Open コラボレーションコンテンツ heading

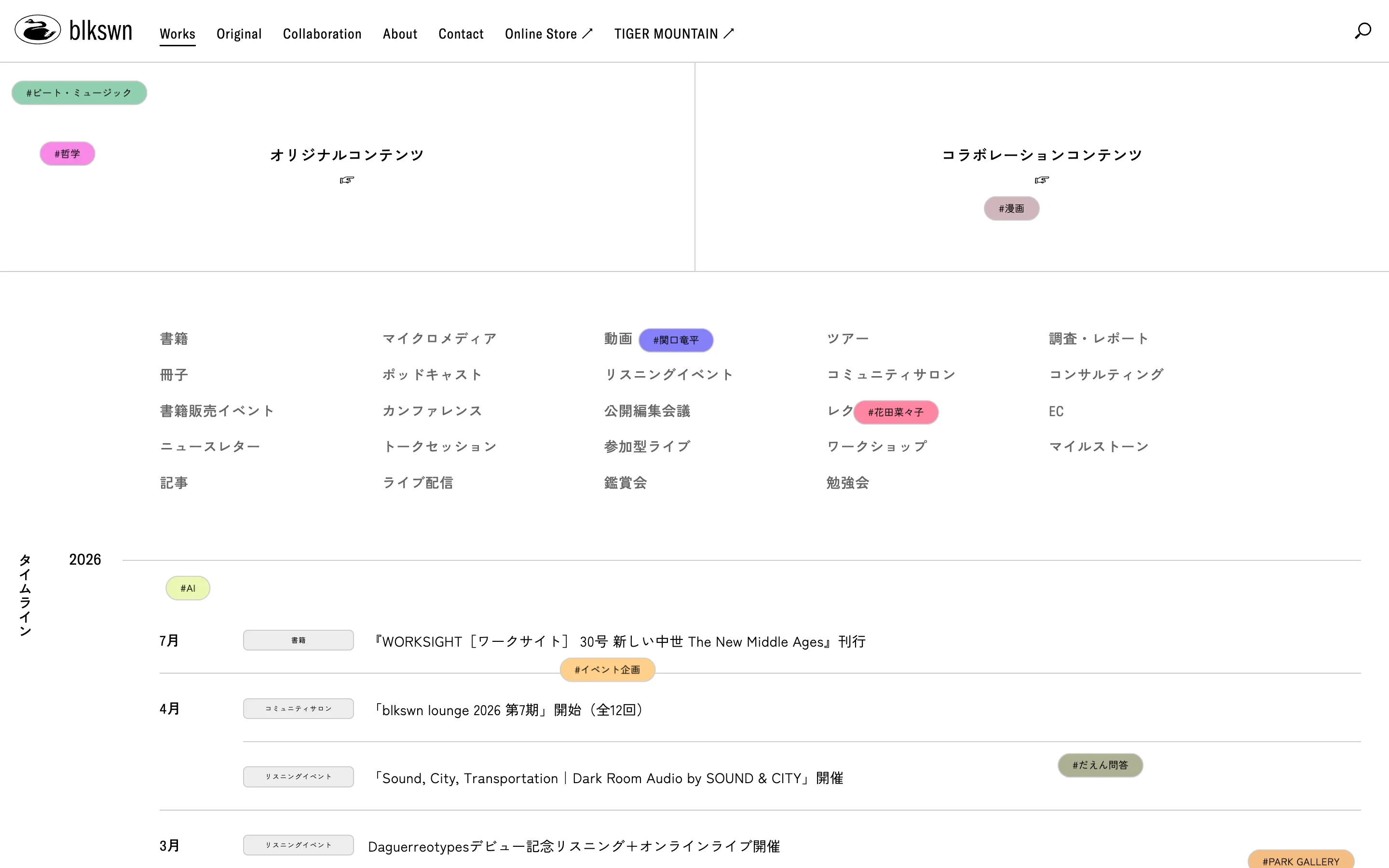pyautogui.click(x=1042, y=155)
